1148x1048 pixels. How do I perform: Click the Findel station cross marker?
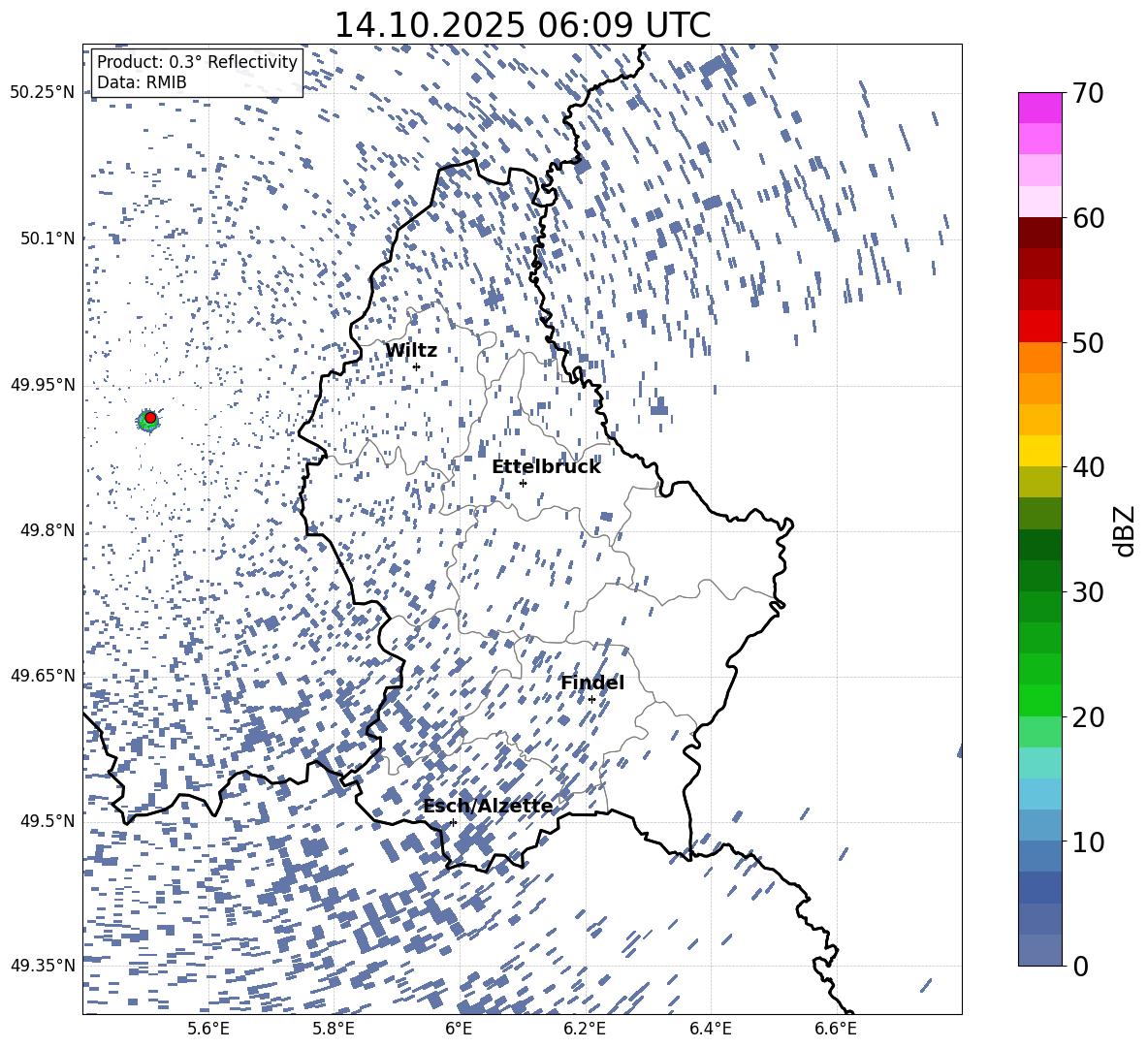click(x=591, y=700)
